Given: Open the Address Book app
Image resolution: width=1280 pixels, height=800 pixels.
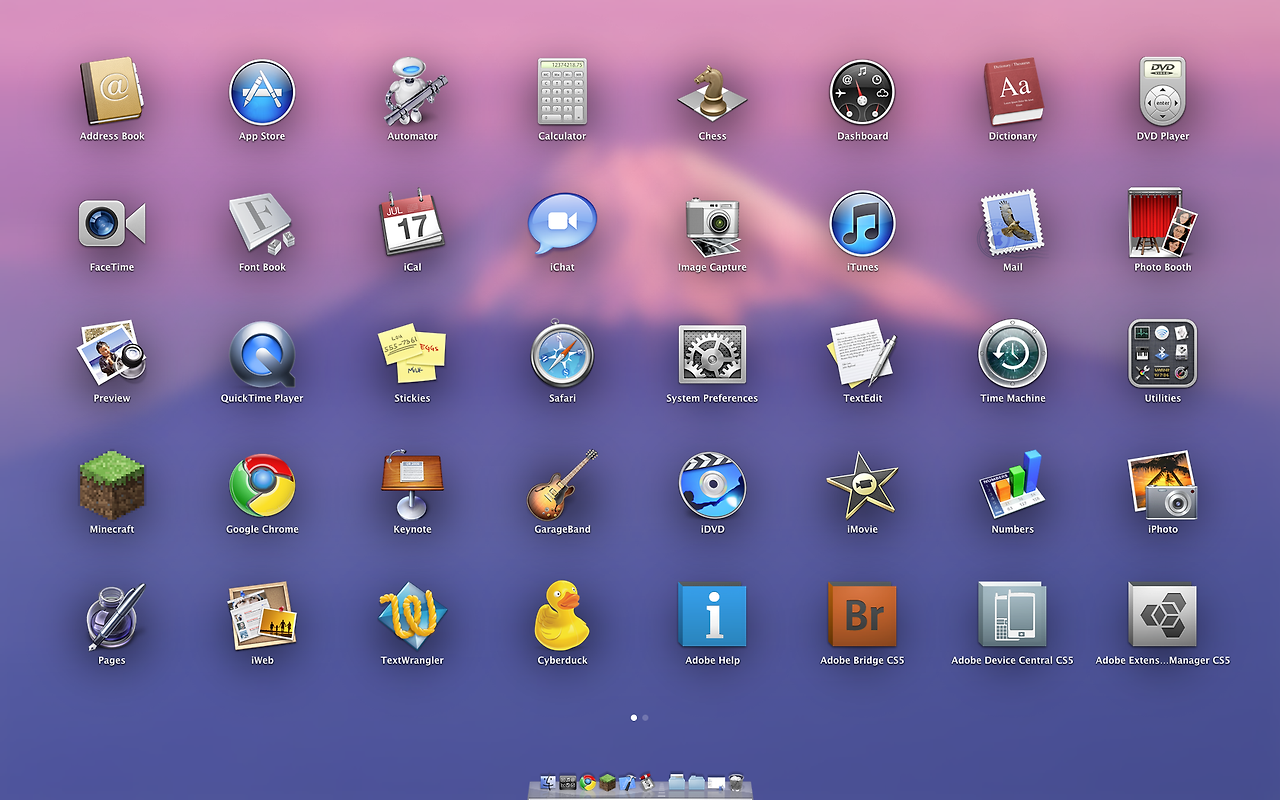Looking at the screenshot, I should point(112,92).
